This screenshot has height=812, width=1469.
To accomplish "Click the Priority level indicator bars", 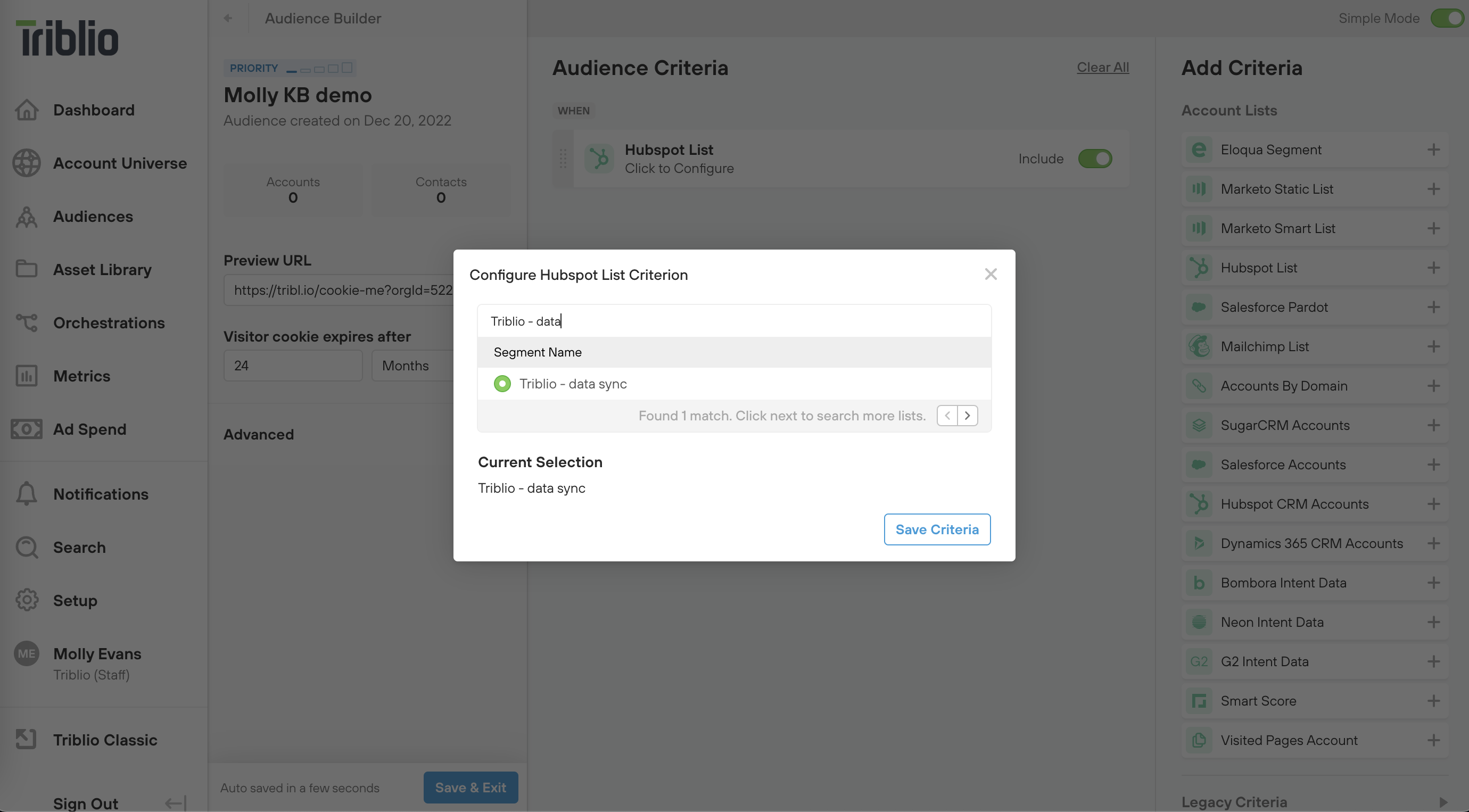I will (x=319, y=69).
